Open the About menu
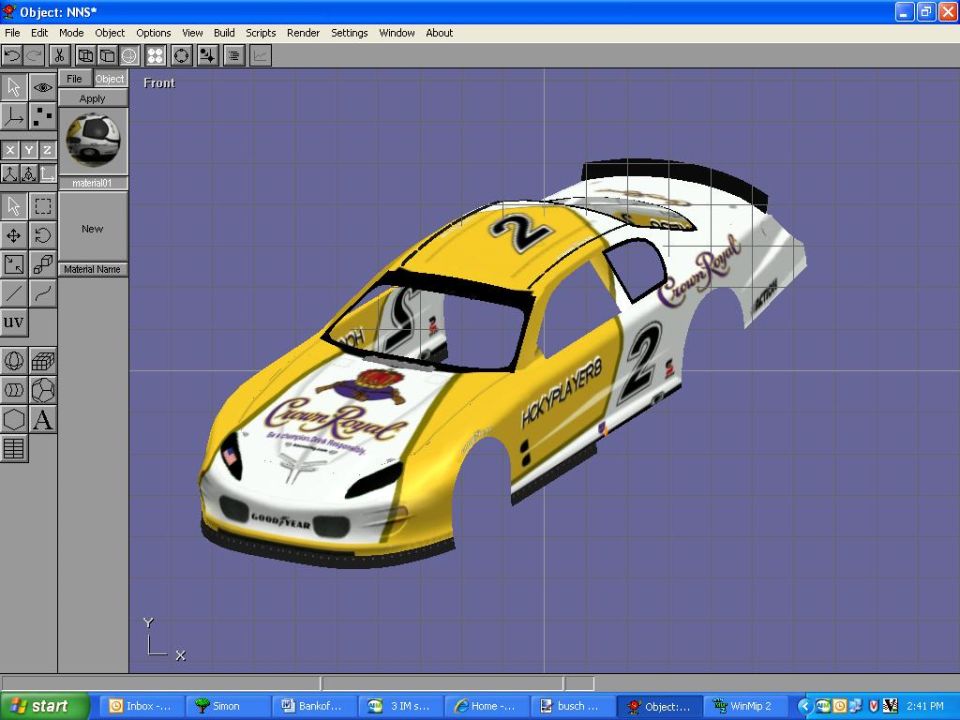This screenshot has height=720, width=960. (x=439, y=33)
